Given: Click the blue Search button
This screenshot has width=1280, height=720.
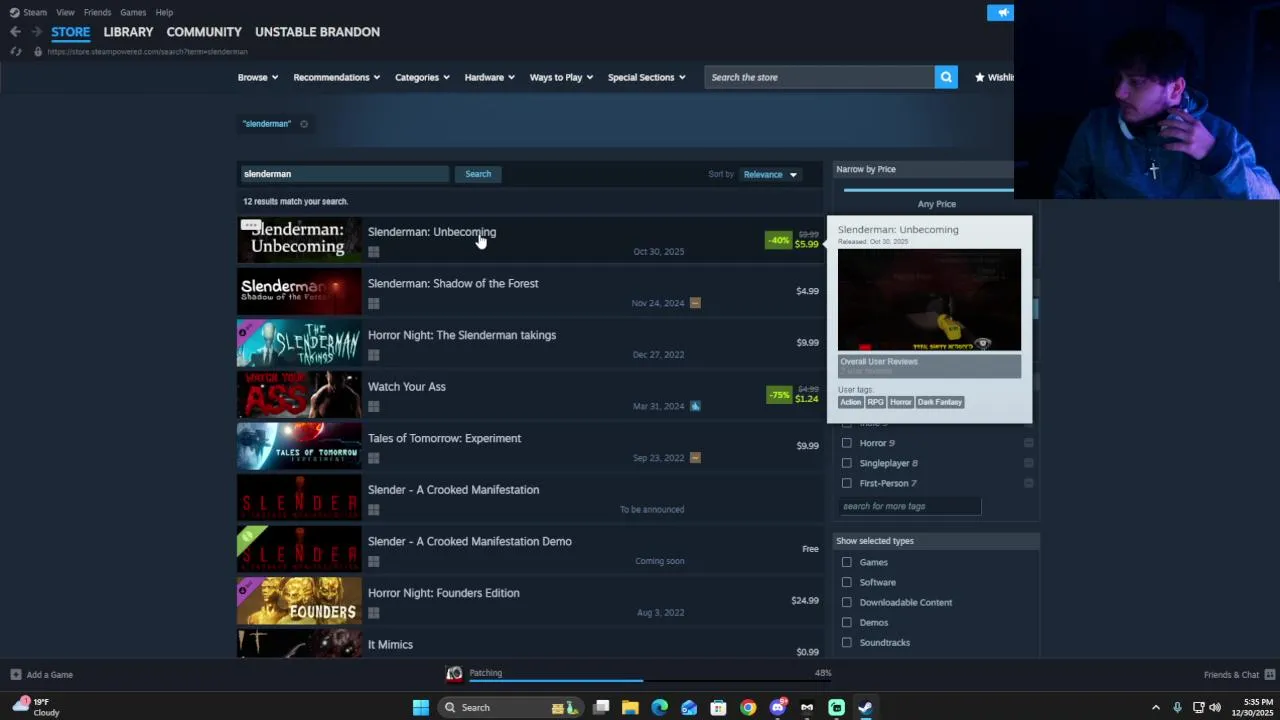Looking at the screenshot, I should [478, 174].
